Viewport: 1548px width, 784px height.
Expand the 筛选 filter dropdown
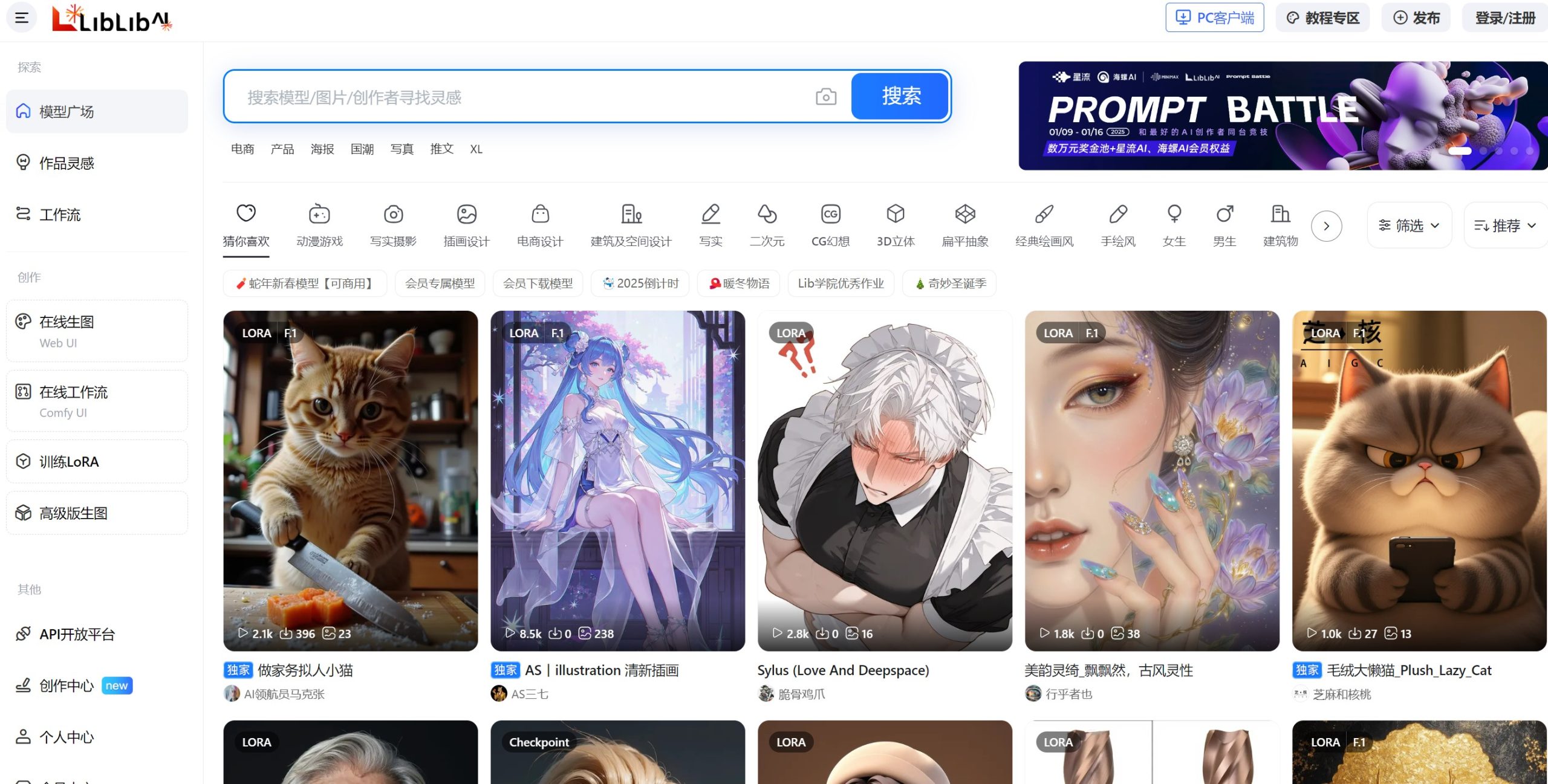coord(1409,225)
